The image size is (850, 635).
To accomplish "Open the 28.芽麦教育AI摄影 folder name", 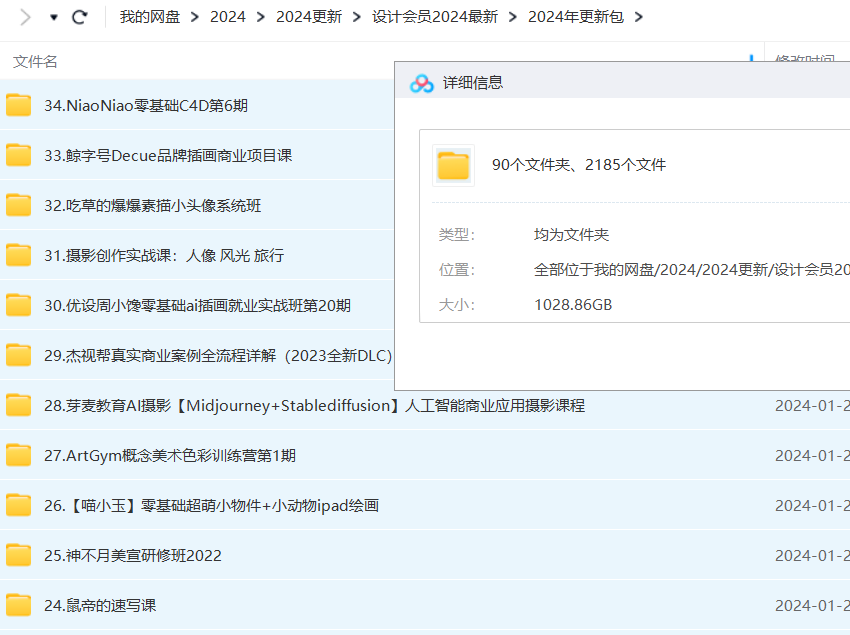I will tap(314, 405).
